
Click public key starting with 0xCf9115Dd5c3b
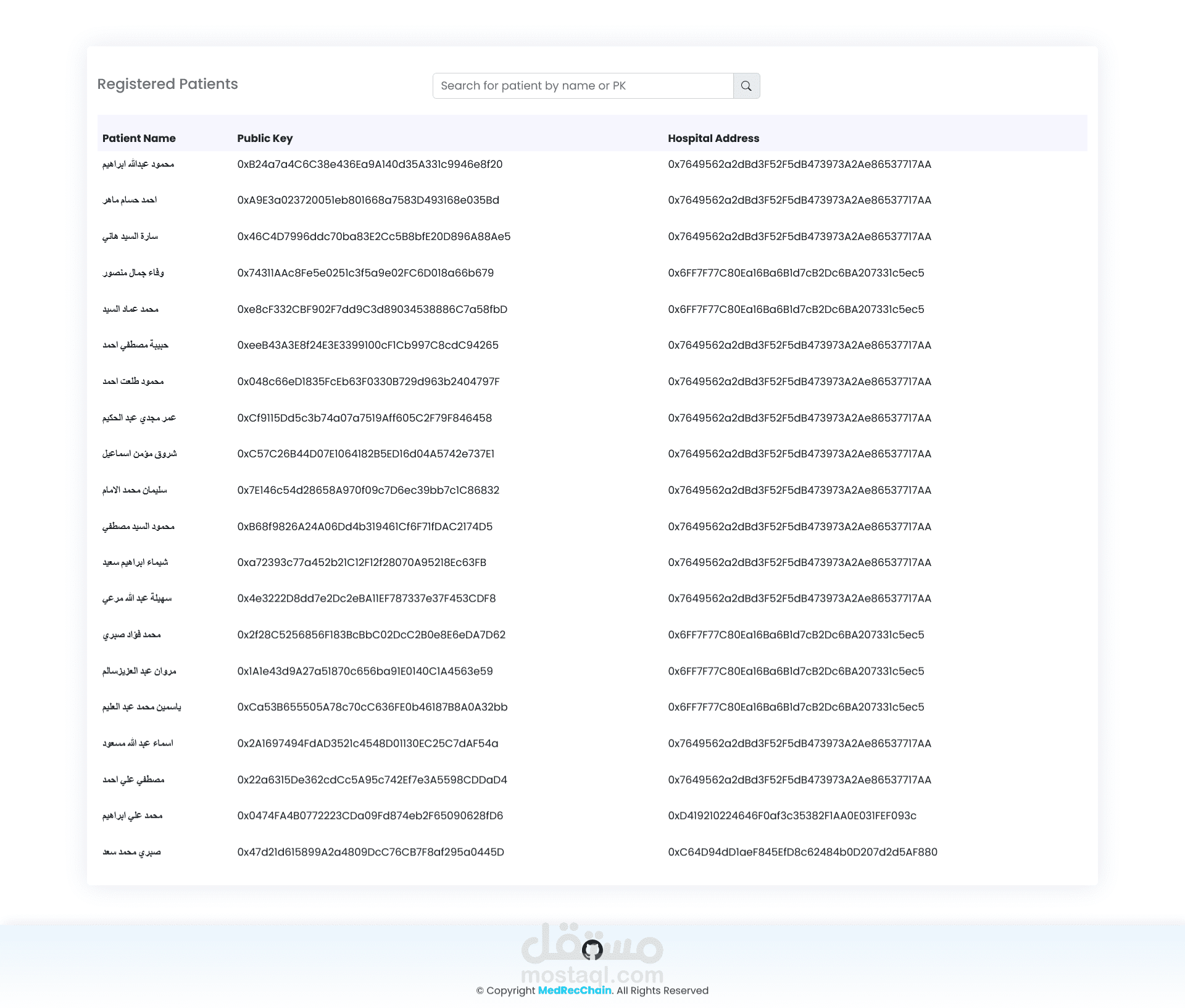pos(364,418)
